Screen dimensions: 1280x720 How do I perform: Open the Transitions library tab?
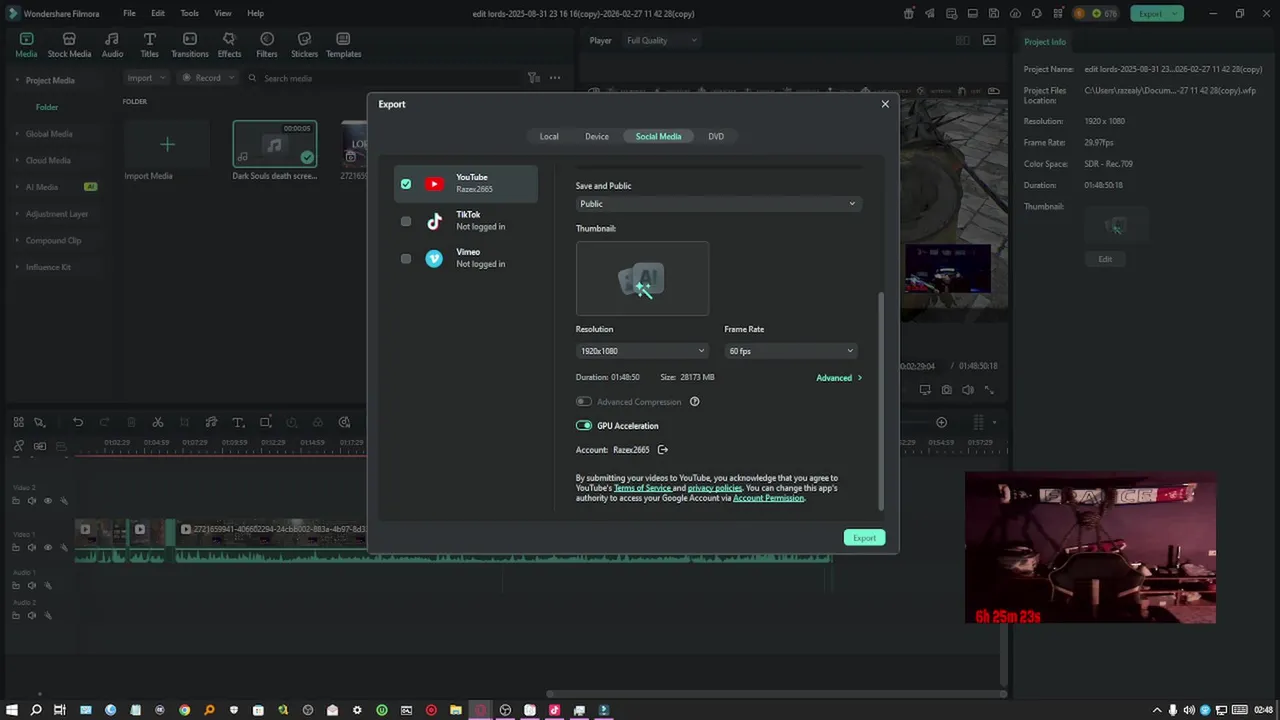coord(189,45)
